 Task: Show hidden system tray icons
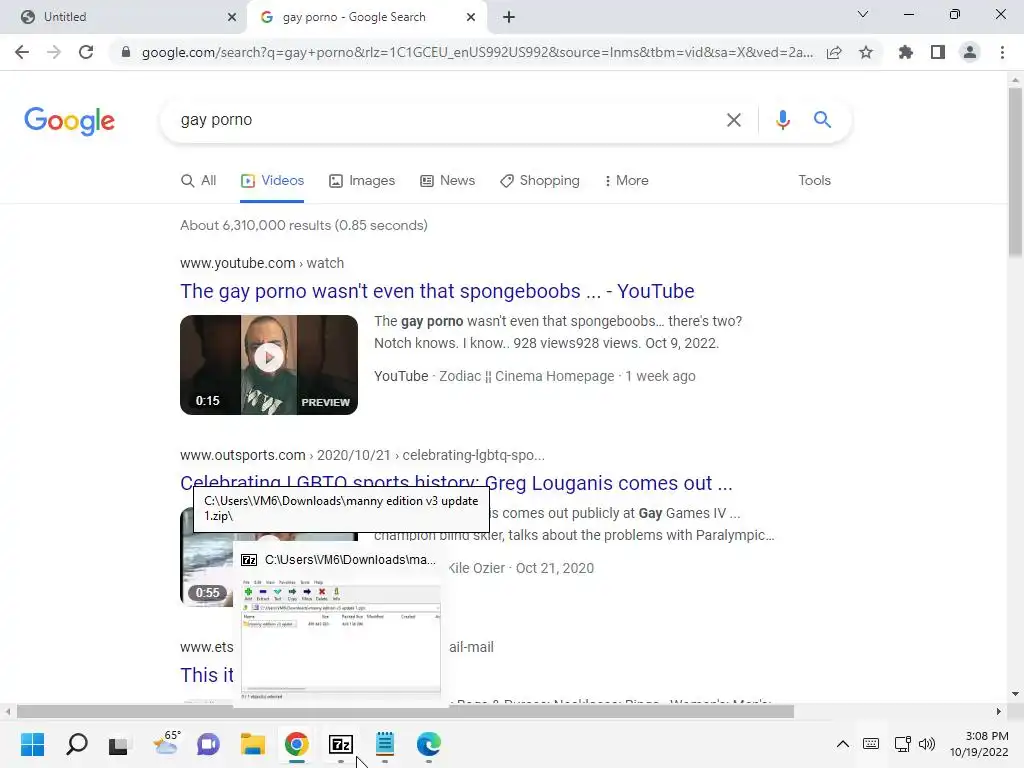click(843, 744)
